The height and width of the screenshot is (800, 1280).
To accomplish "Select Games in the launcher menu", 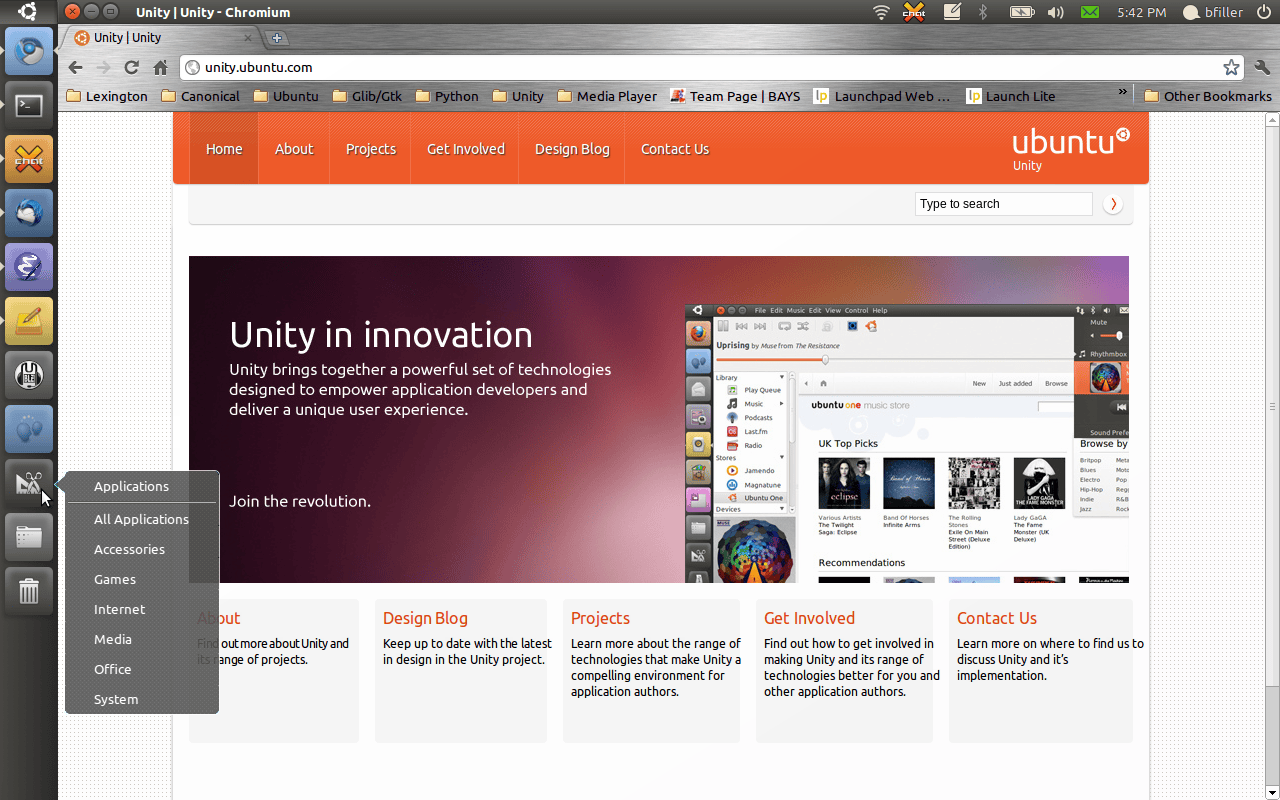I will [x=141, y=579].
